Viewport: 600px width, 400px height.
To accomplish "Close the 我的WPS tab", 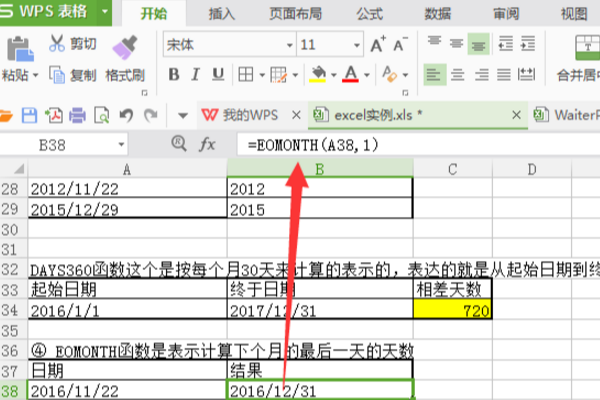I will (296, 115).
